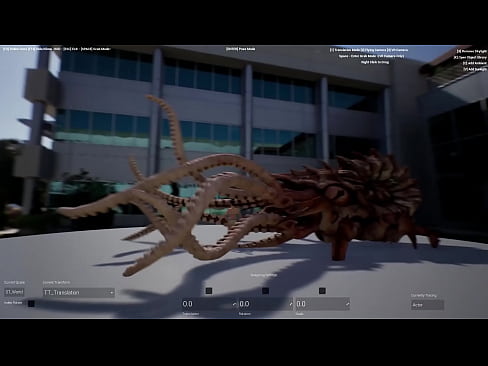Open the Object Library shortcut label

coord(470,57)
